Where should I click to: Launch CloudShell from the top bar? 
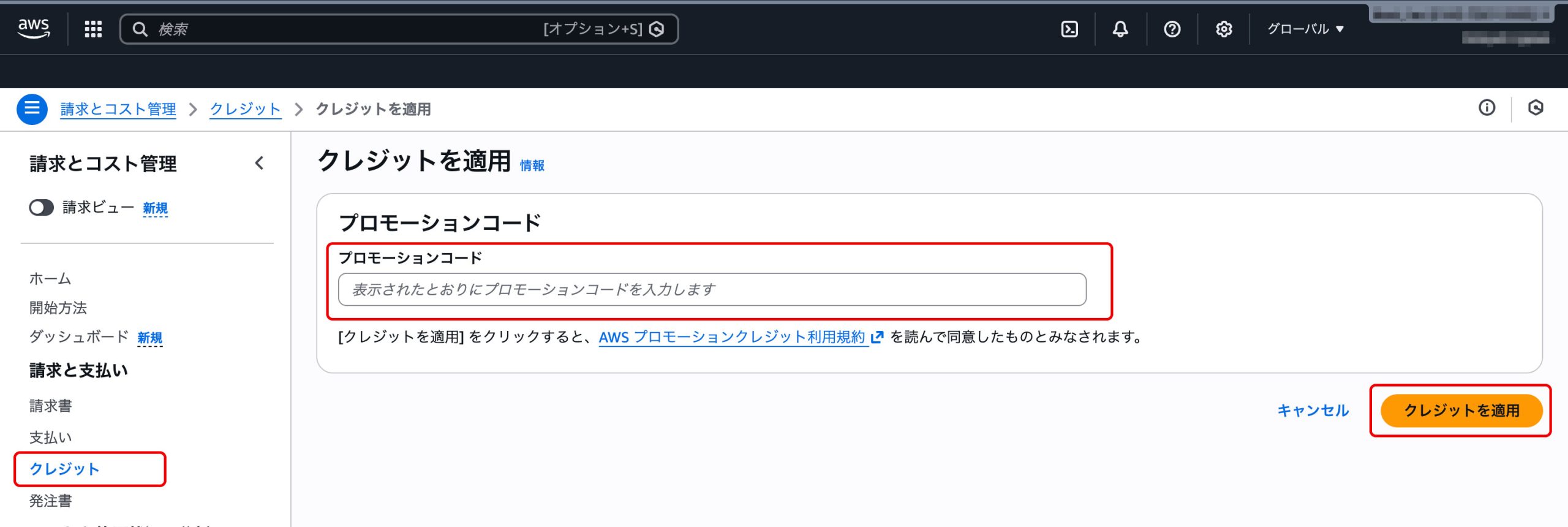tap(1069, 29)
